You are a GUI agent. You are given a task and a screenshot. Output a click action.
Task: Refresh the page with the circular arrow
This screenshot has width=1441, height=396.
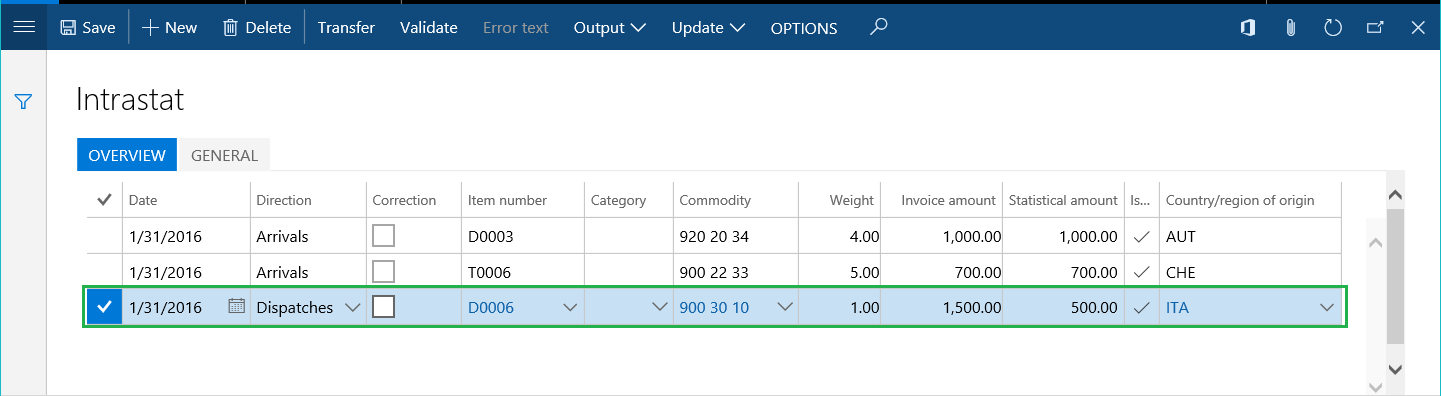[x=1333, y=28]
